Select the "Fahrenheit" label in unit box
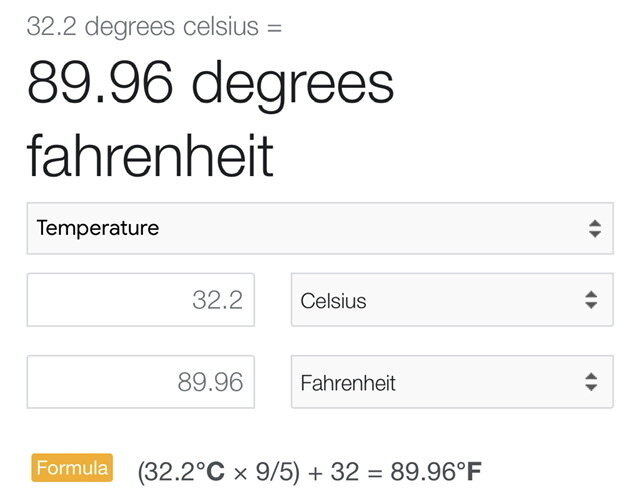The image size is (640, 504). [348, 382]
